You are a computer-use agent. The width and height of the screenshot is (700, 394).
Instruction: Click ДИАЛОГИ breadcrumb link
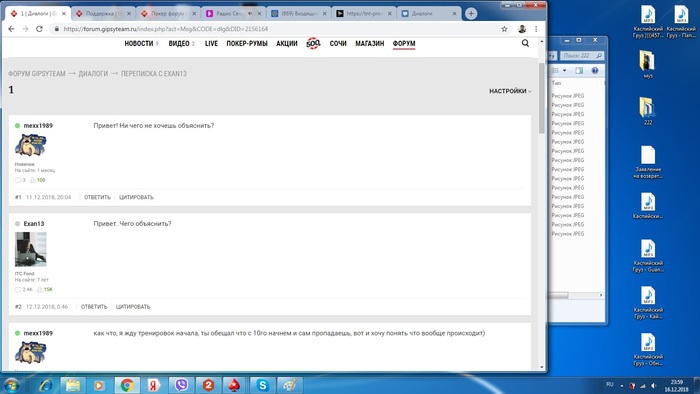coord(93,74)
